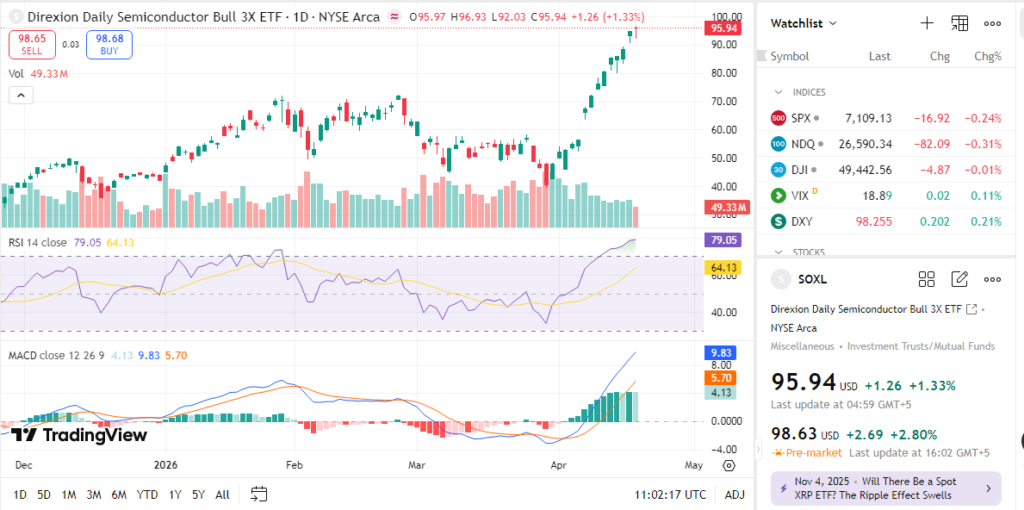Open SOXL details grid layout icon
Image resolution: width=1024 pixels, height=510 pixels.
926,279
